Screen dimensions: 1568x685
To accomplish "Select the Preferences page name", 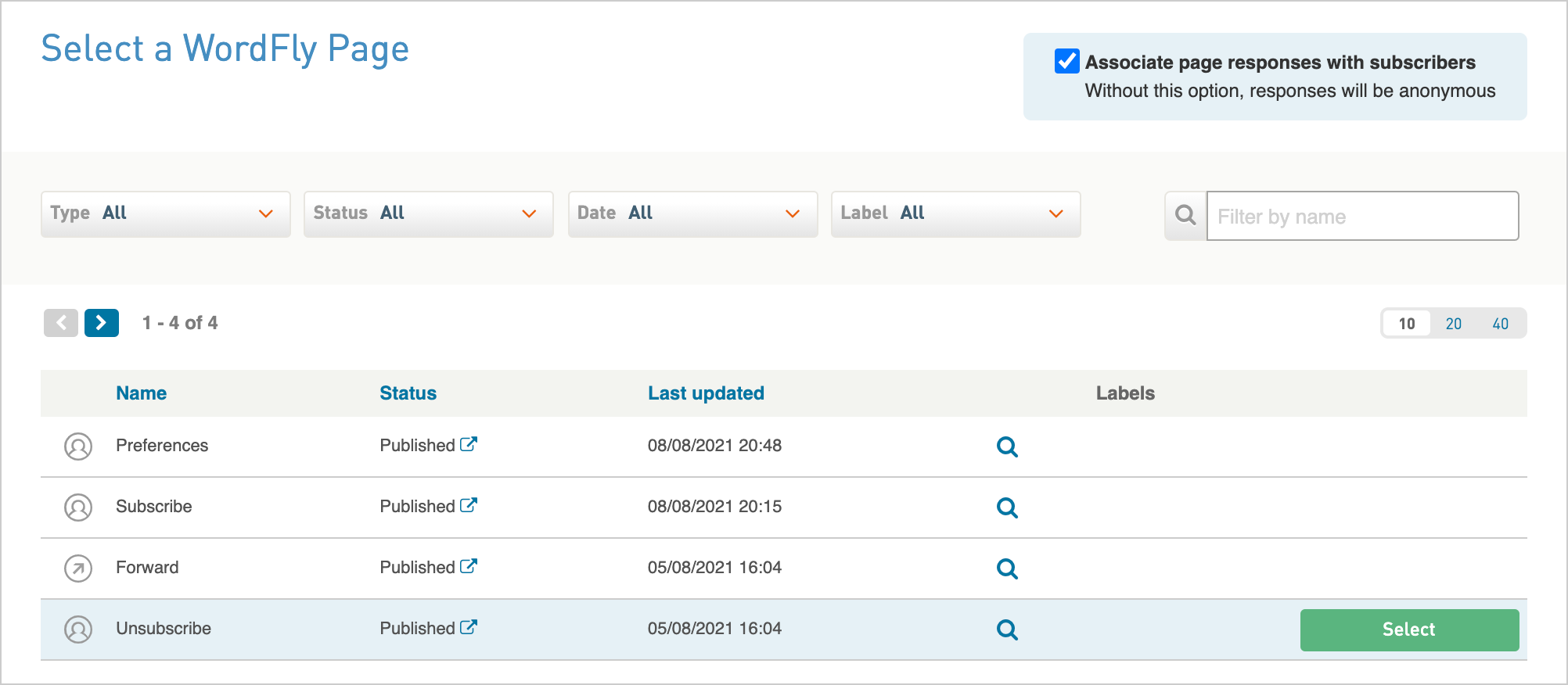I will [162, 446].
